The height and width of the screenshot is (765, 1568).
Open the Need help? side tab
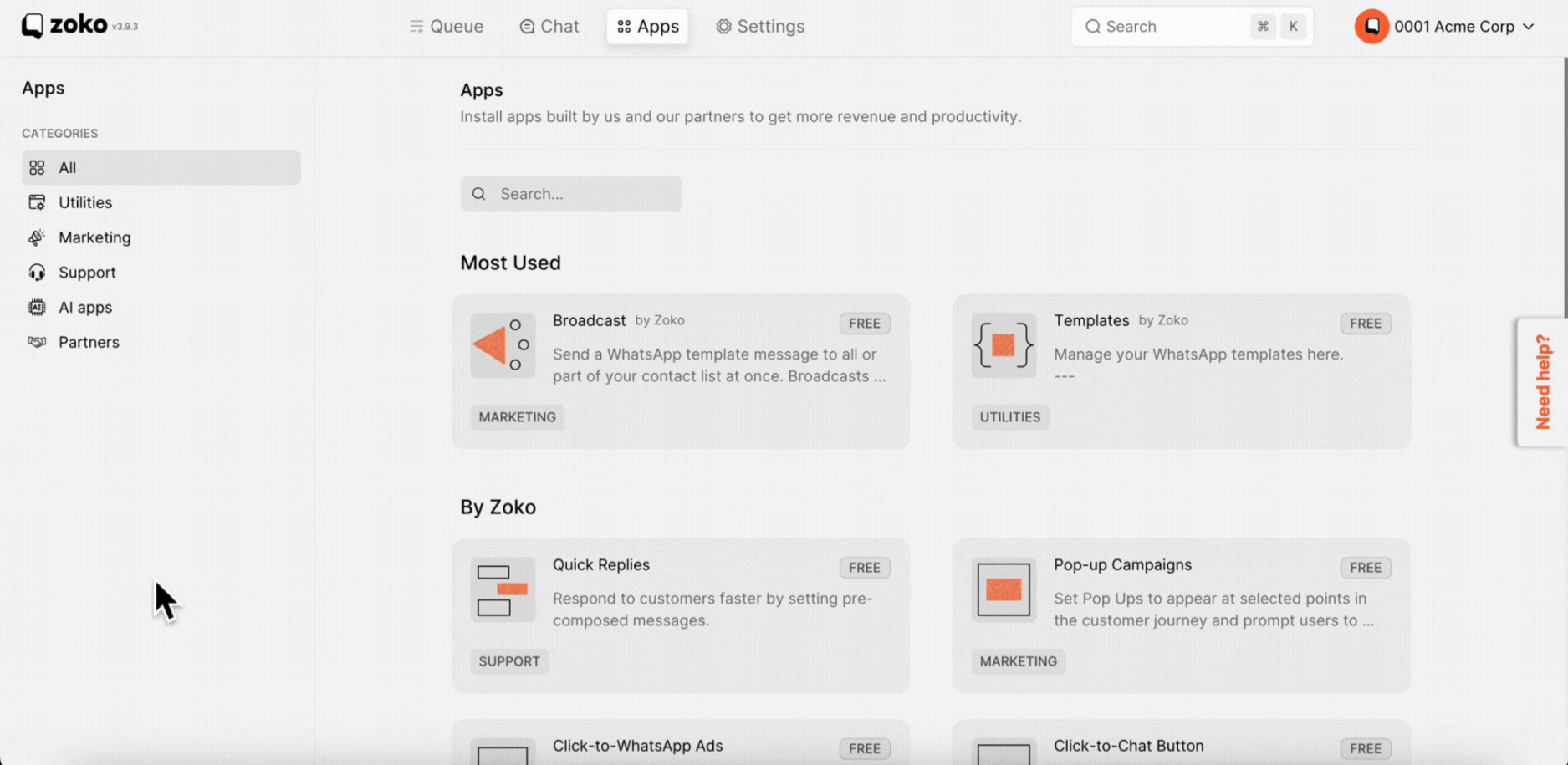pyautogui.click(x=1543, y=382)
